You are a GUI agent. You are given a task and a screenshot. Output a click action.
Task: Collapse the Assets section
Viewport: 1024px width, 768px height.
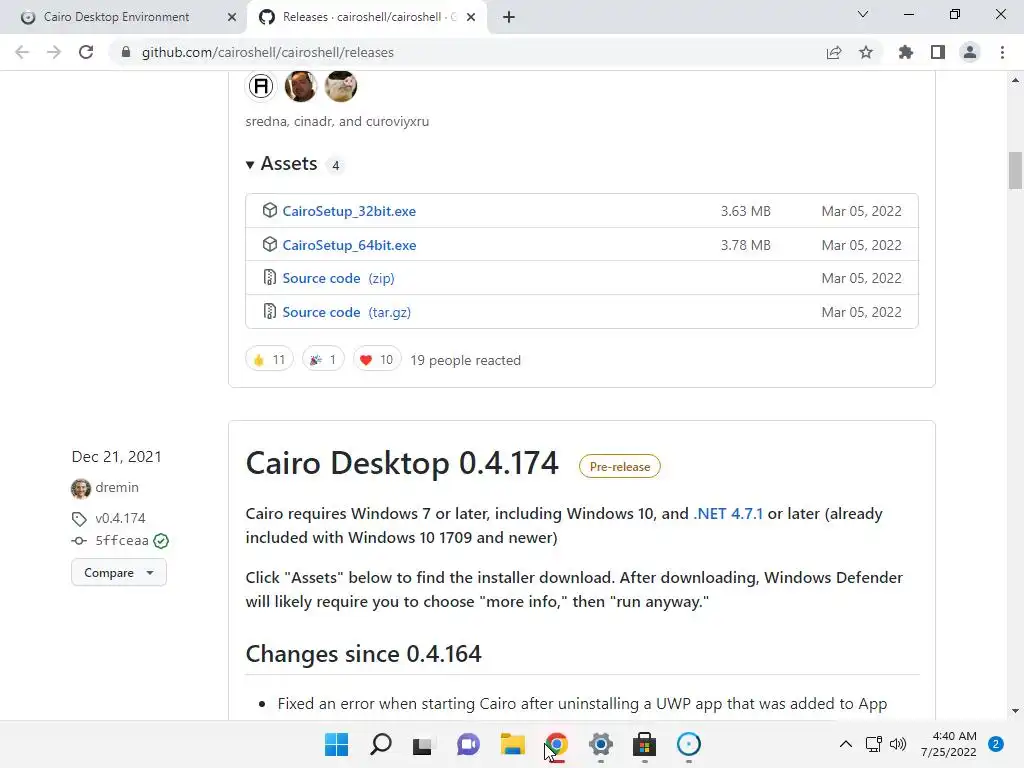click(x=281, y=164)
